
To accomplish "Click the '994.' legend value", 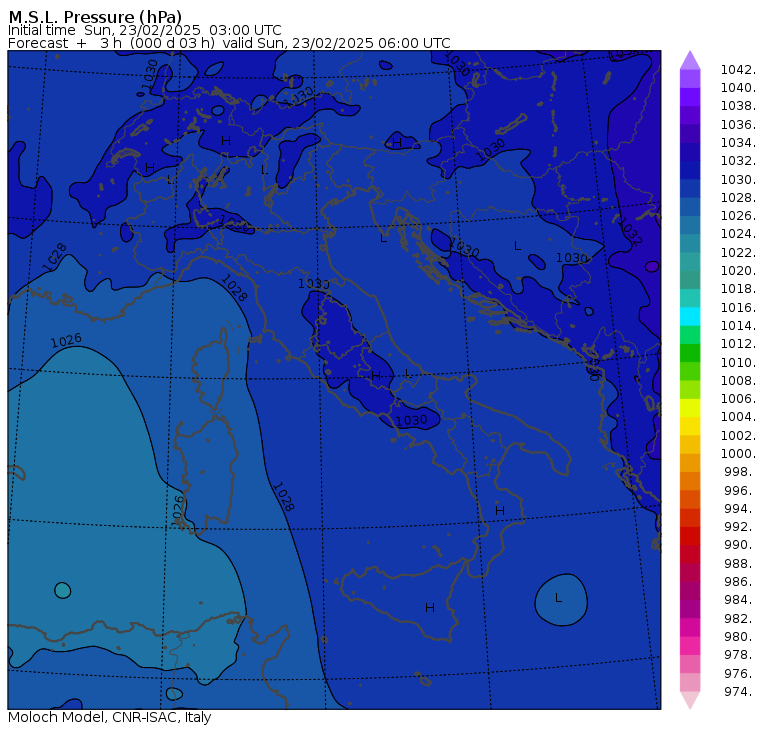I will coord(740,509).
